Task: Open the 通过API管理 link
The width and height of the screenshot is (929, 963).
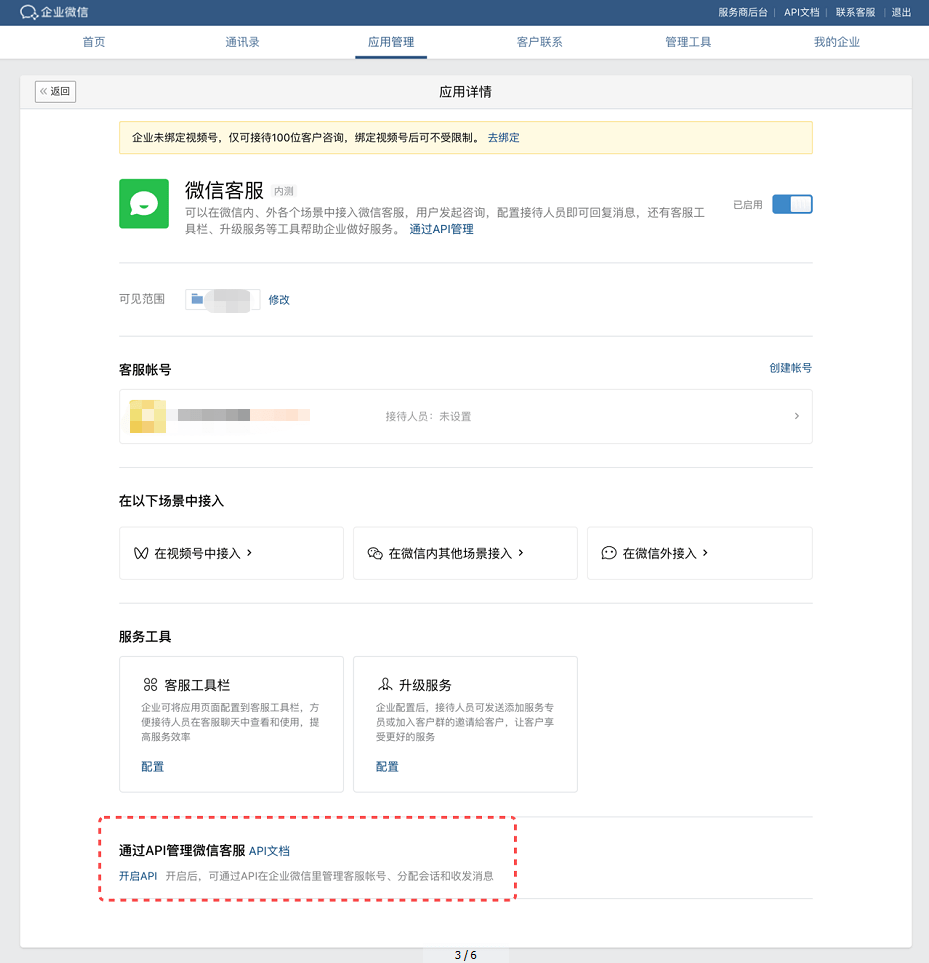Action: click(441, 229)
